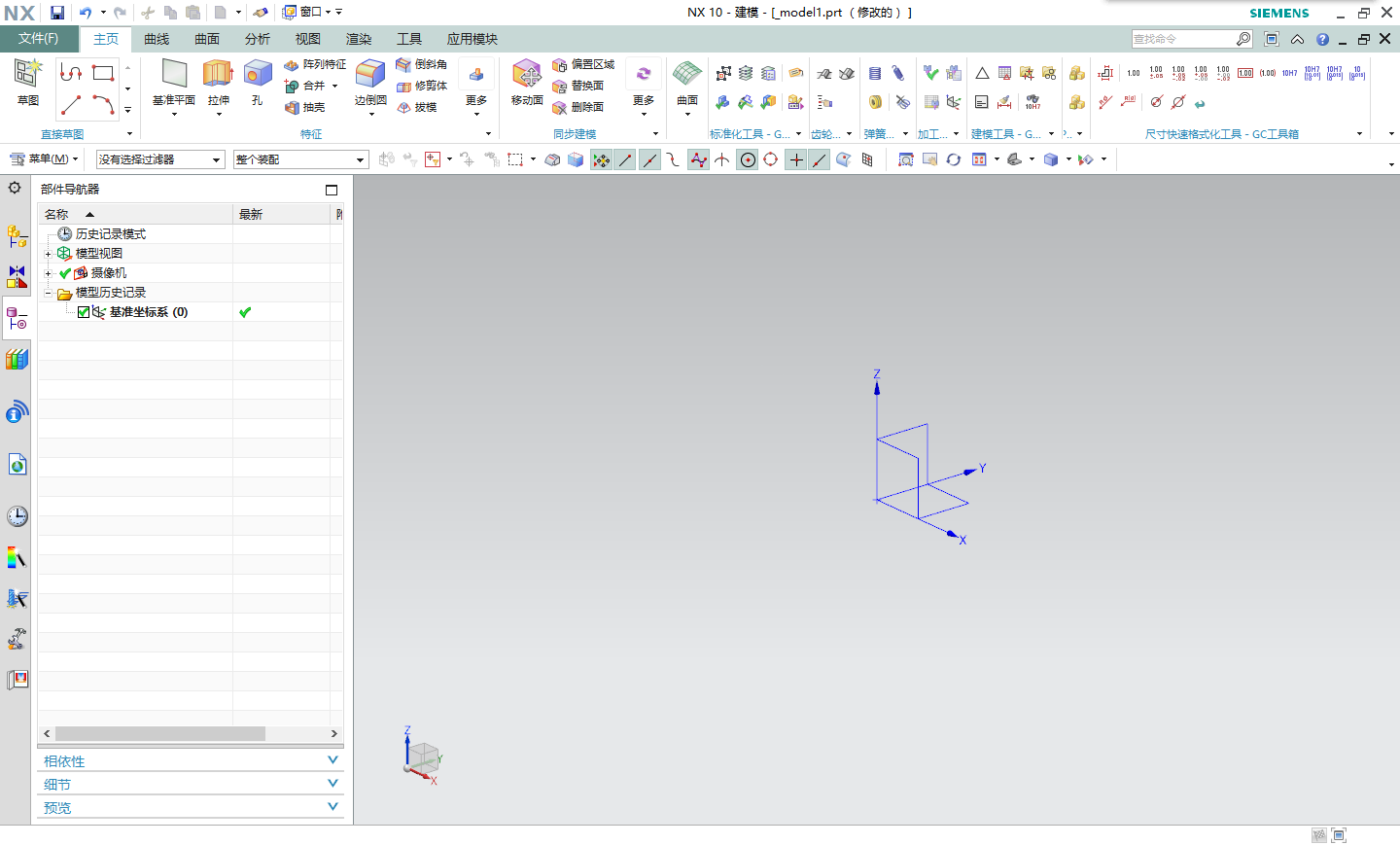
Task: Switch to the 应用模块 ribbon tab
Action: [472, 39]
